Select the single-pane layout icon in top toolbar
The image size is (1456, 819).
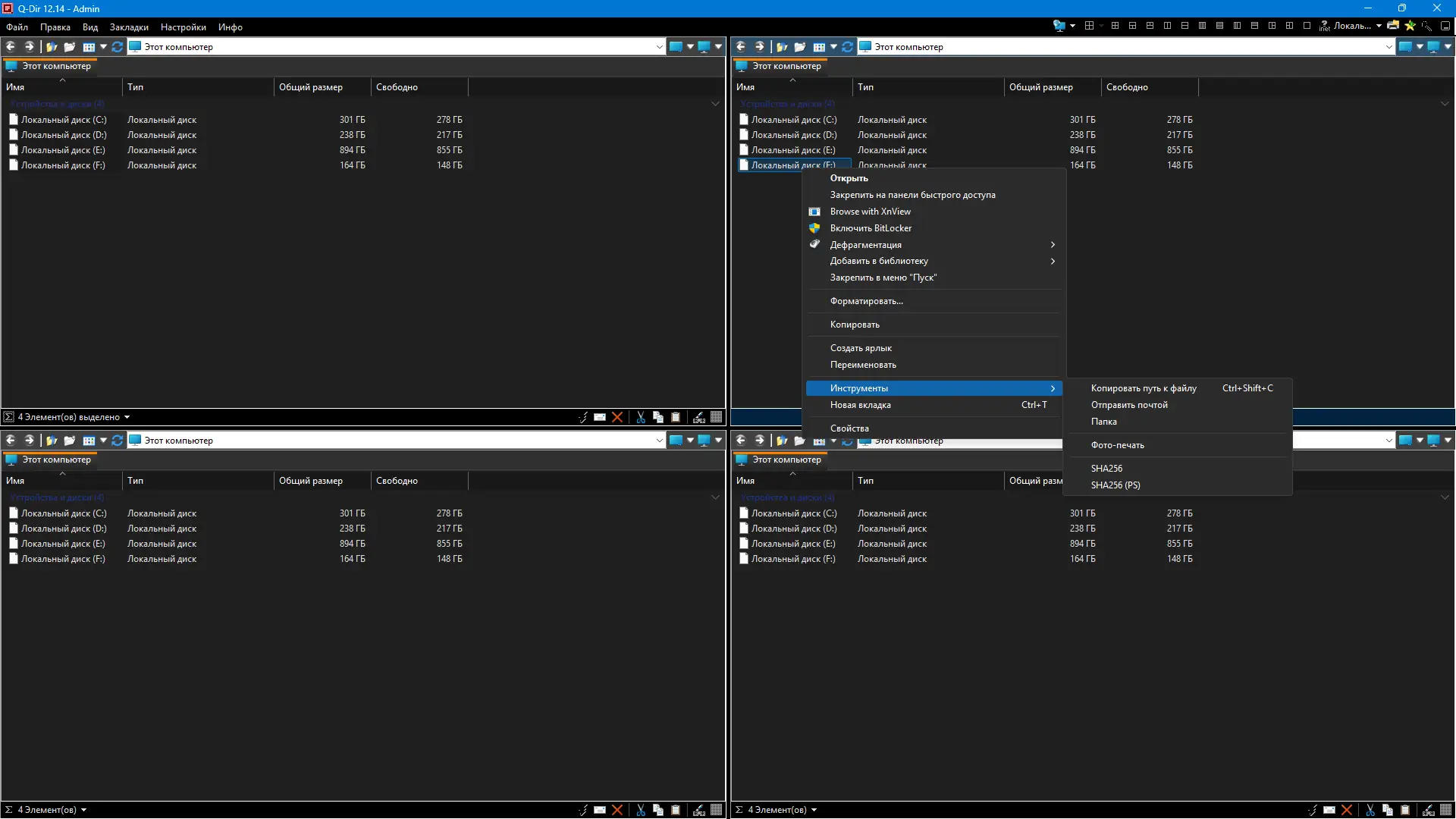point(1307,26)
